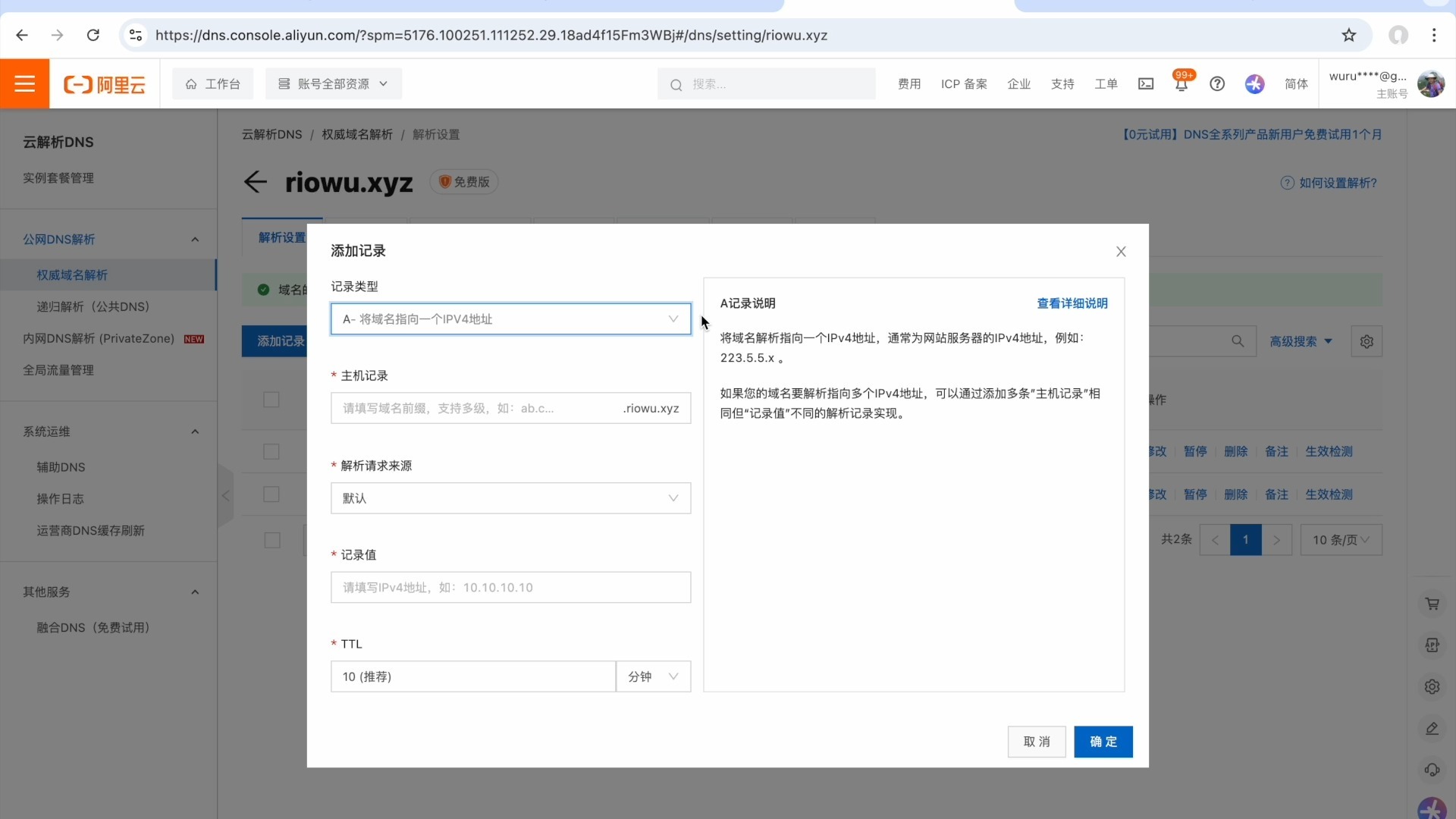Click the right sidebar gear icon

[x=1432, y=686]
